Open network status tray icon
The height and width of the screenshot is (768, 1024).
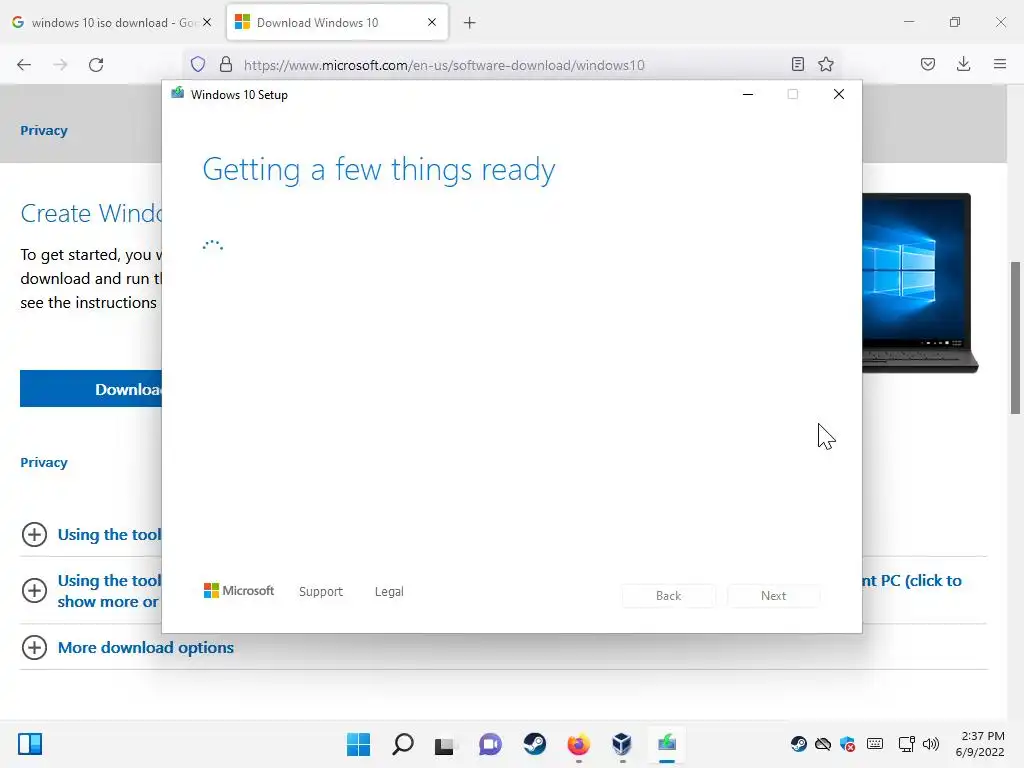906,744
